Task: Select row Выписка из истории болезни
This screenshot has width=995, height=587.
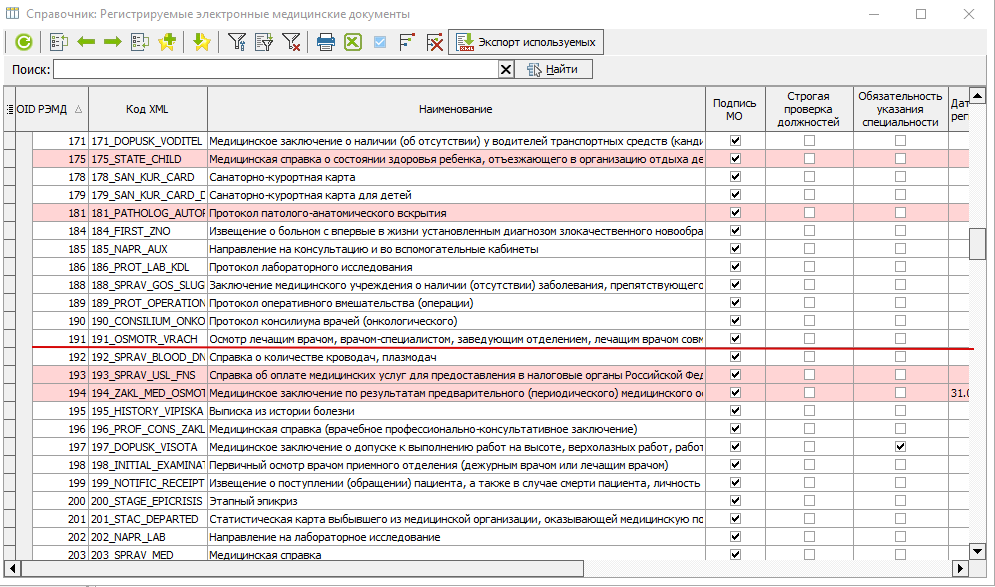Action: click(456, 411)
